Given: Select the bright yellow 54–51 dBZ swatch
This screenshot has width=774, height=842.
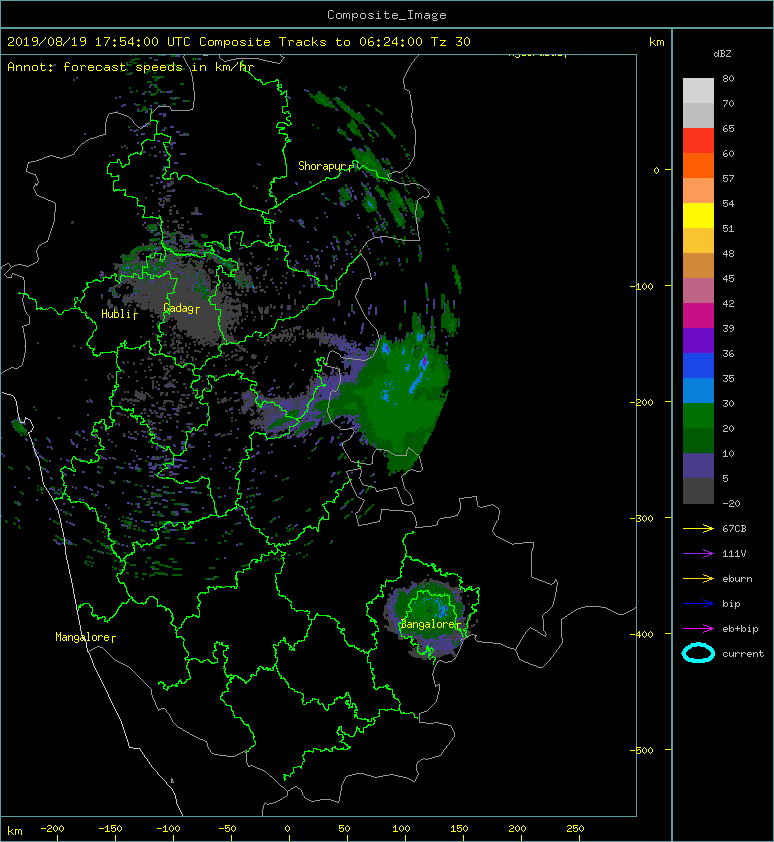Looking at the screenshot, I should click(x=698, y=215).
